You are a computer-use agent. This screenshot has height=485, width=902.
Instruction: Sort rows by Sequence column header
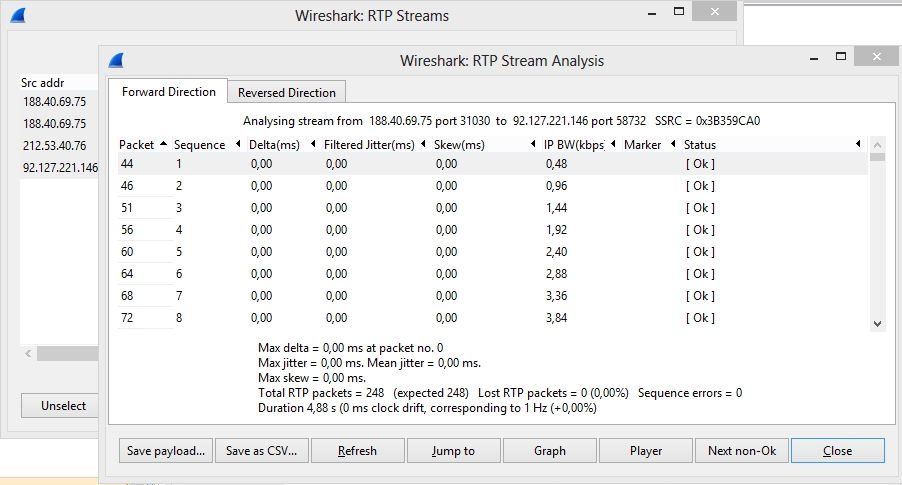200,145
